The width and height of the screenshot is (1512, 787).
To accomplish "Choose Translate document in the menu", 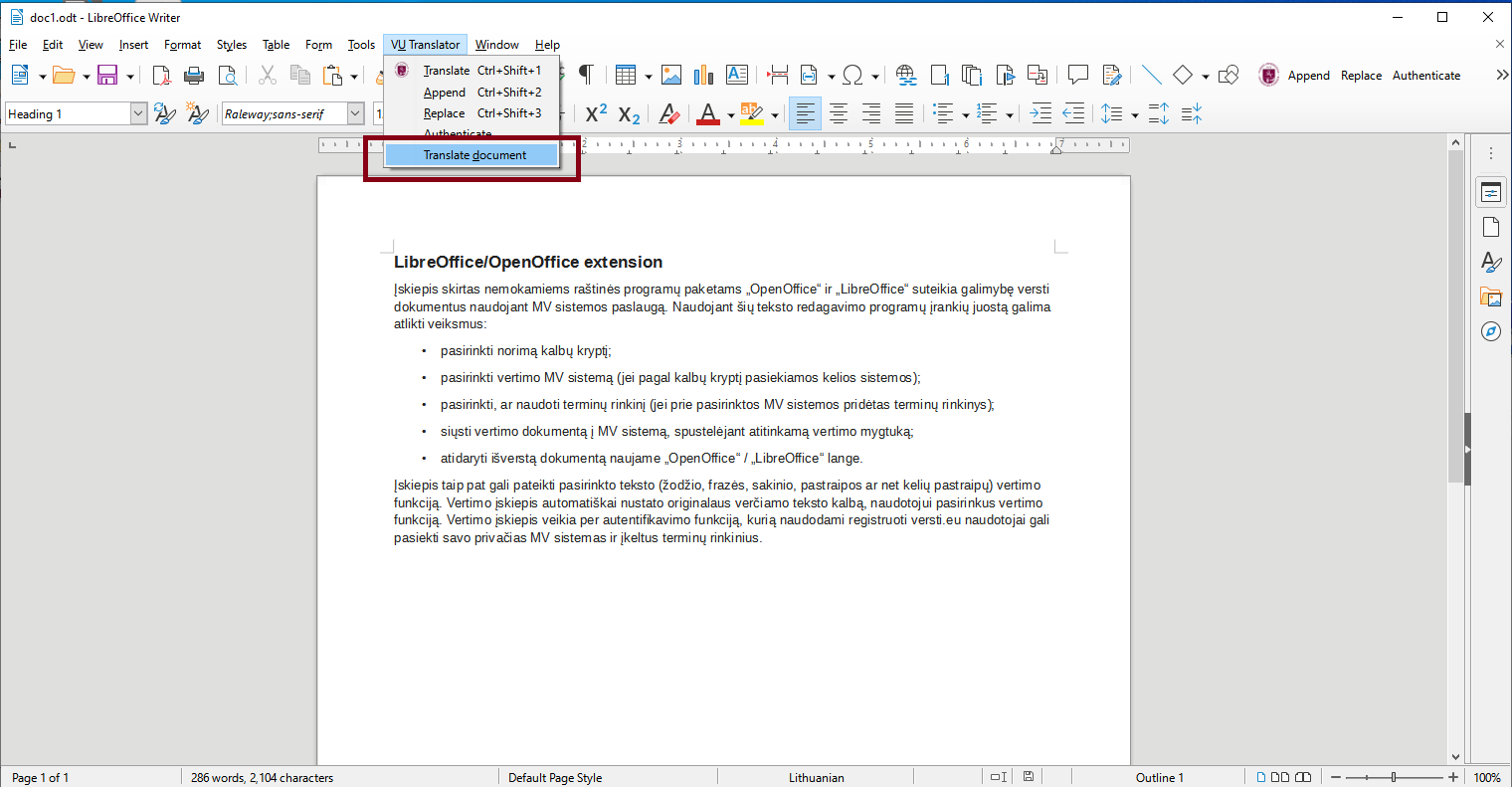I will pos(472,155).
